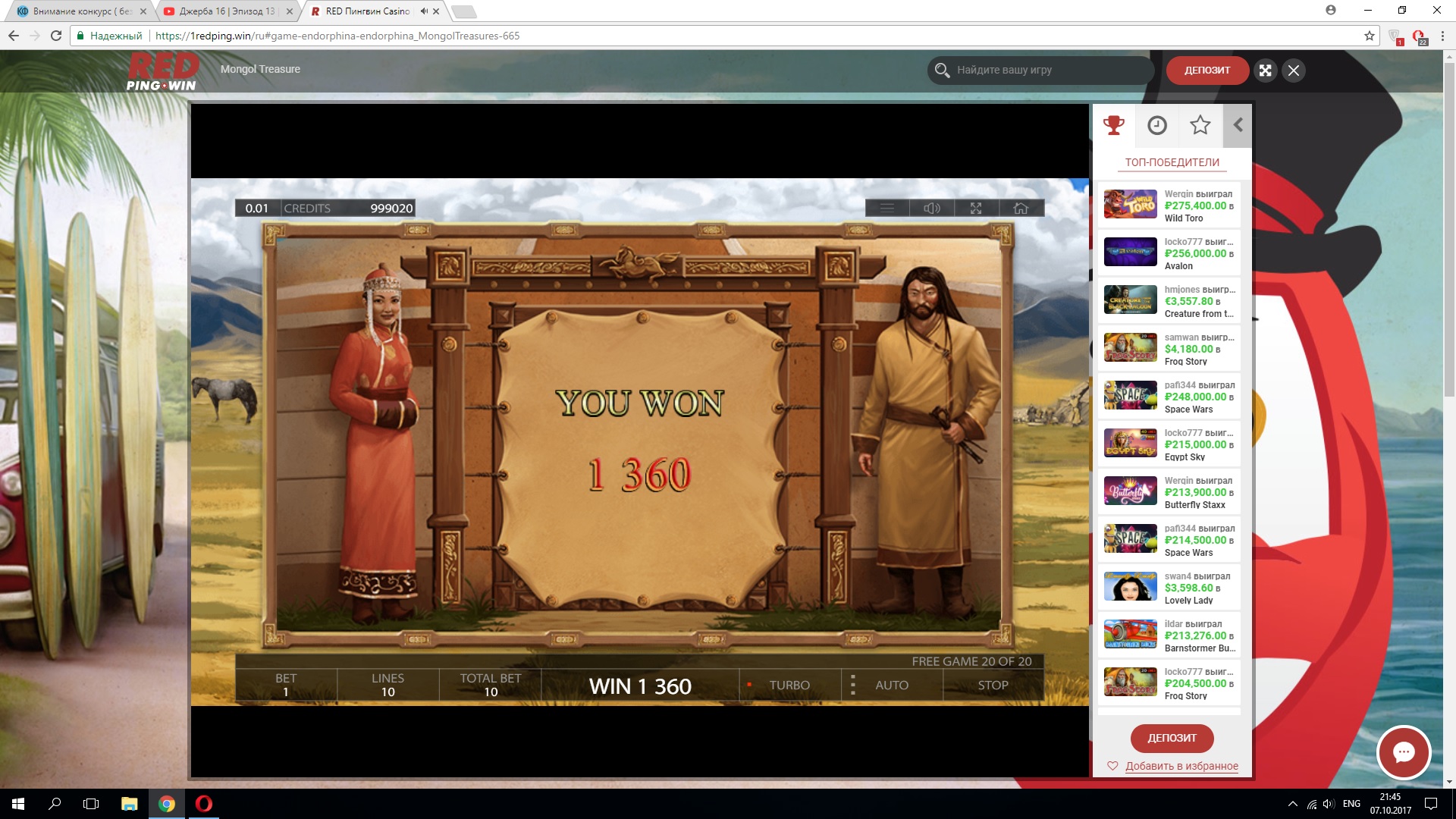Click the CREDITS 999020 display
This screenshot has height=819, width=1456.
[348, 208]
